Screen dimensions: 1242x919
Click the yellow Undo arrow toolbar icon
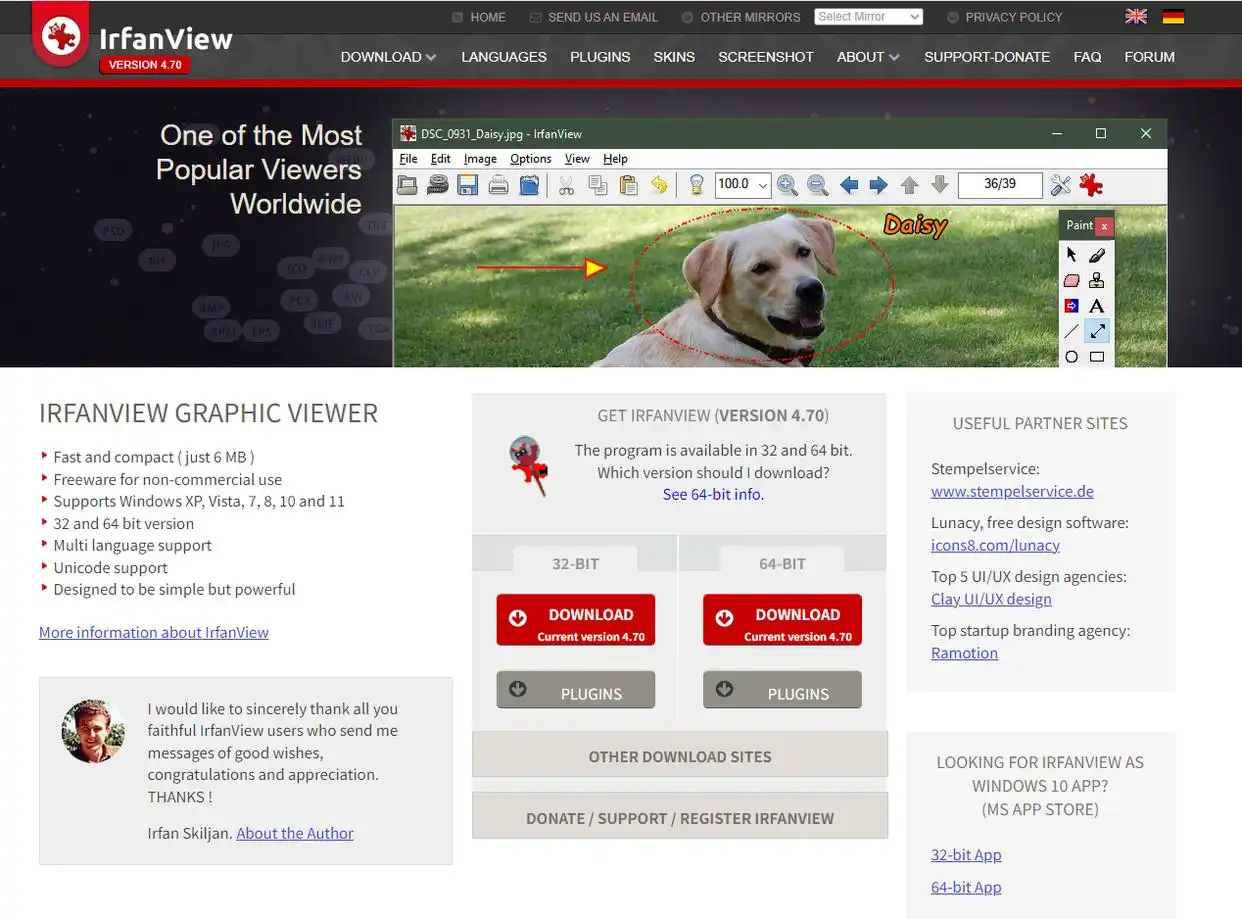click(659, 185)
